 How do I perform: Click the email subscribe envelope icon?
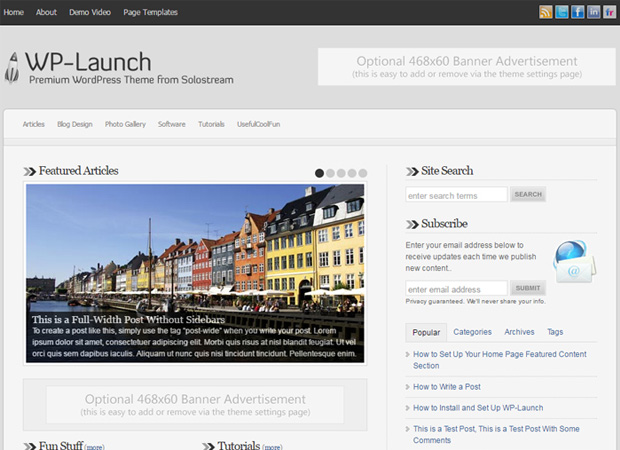click(x=575, y=261)
